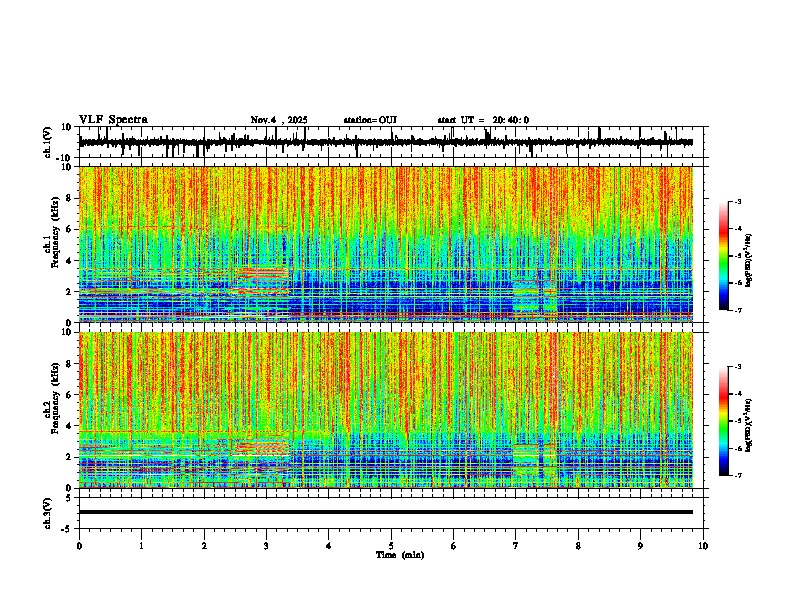This screenshot has width=792, height=612.
Task: Click time axis tick label 7
Action: coord(516,546)
